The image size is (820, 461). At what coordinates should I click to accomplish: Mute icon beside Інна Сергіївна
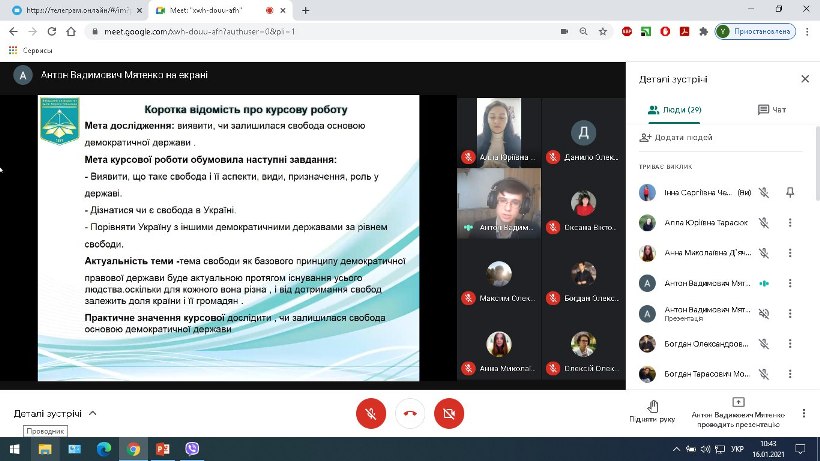click(x=764, y=193)
